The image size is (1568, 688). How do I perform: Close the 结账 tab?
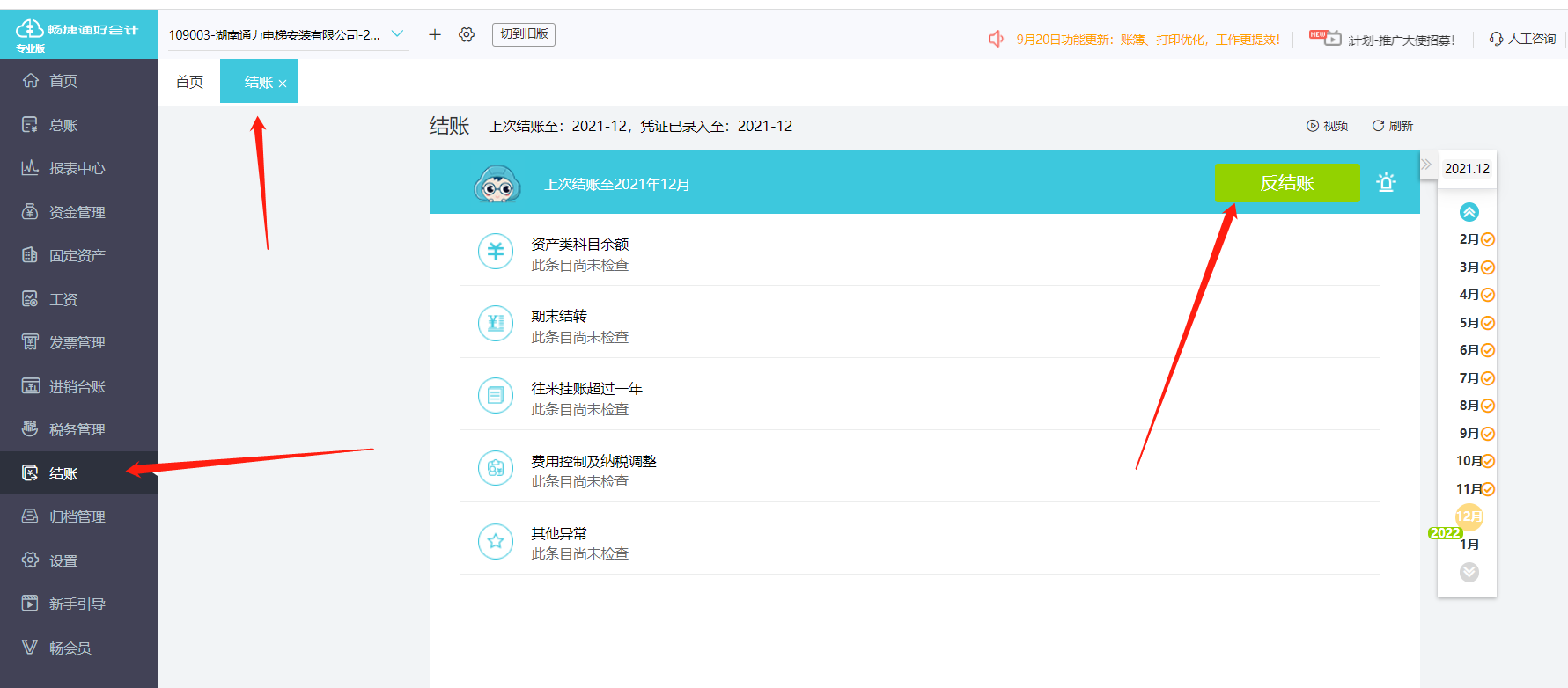283,84
